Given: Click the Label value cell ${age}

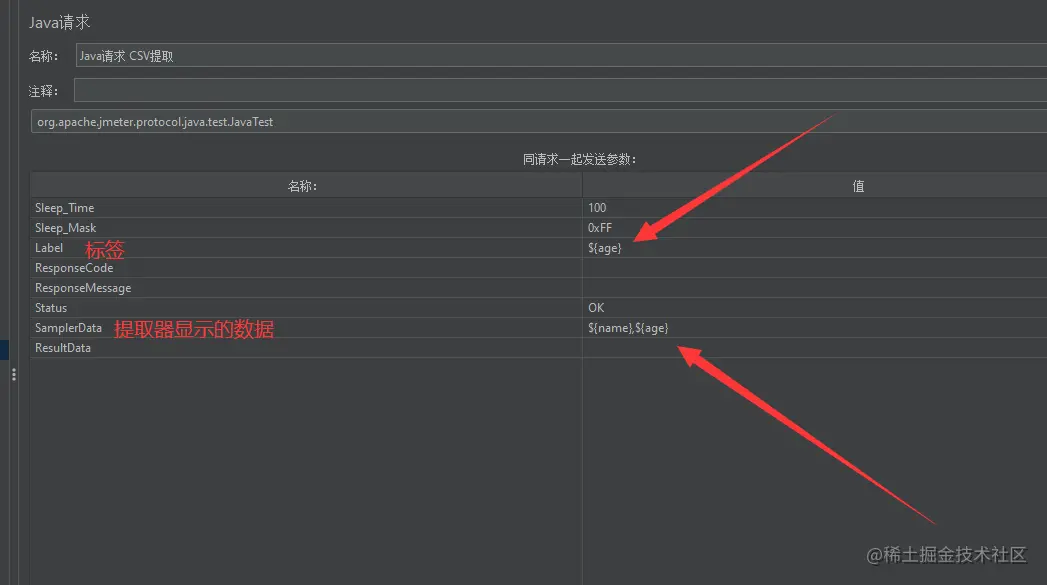Looking at the screenshot, I should pyautogui.click(x=815, y=248).
